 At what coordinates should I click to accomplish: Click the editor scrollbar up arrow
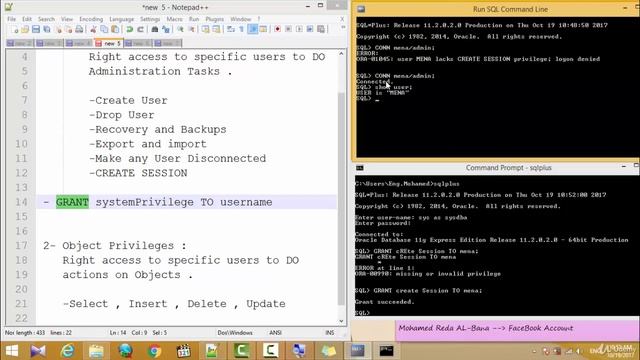coord(341,53)
